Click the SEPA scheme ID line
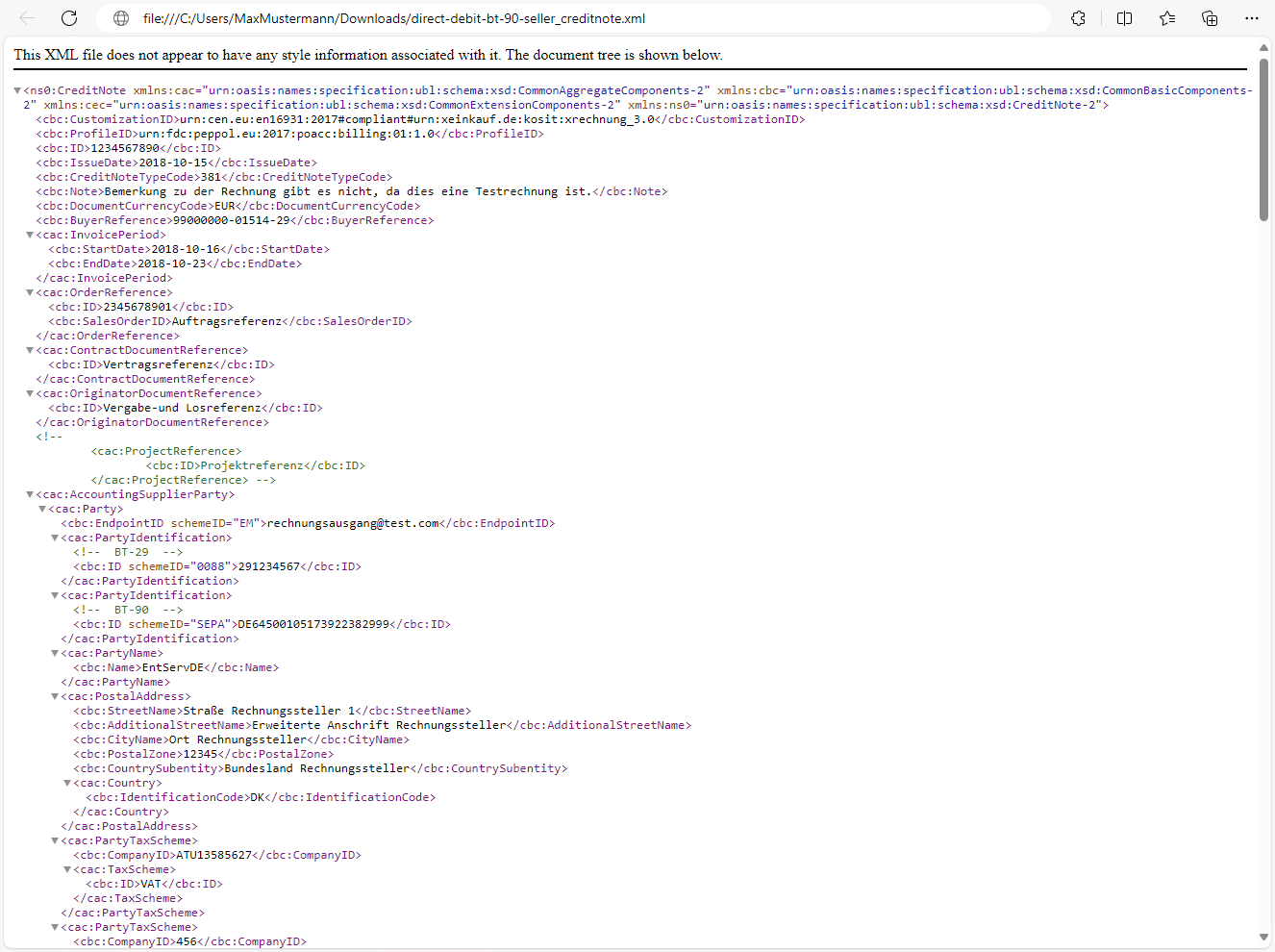 [262, 624]
